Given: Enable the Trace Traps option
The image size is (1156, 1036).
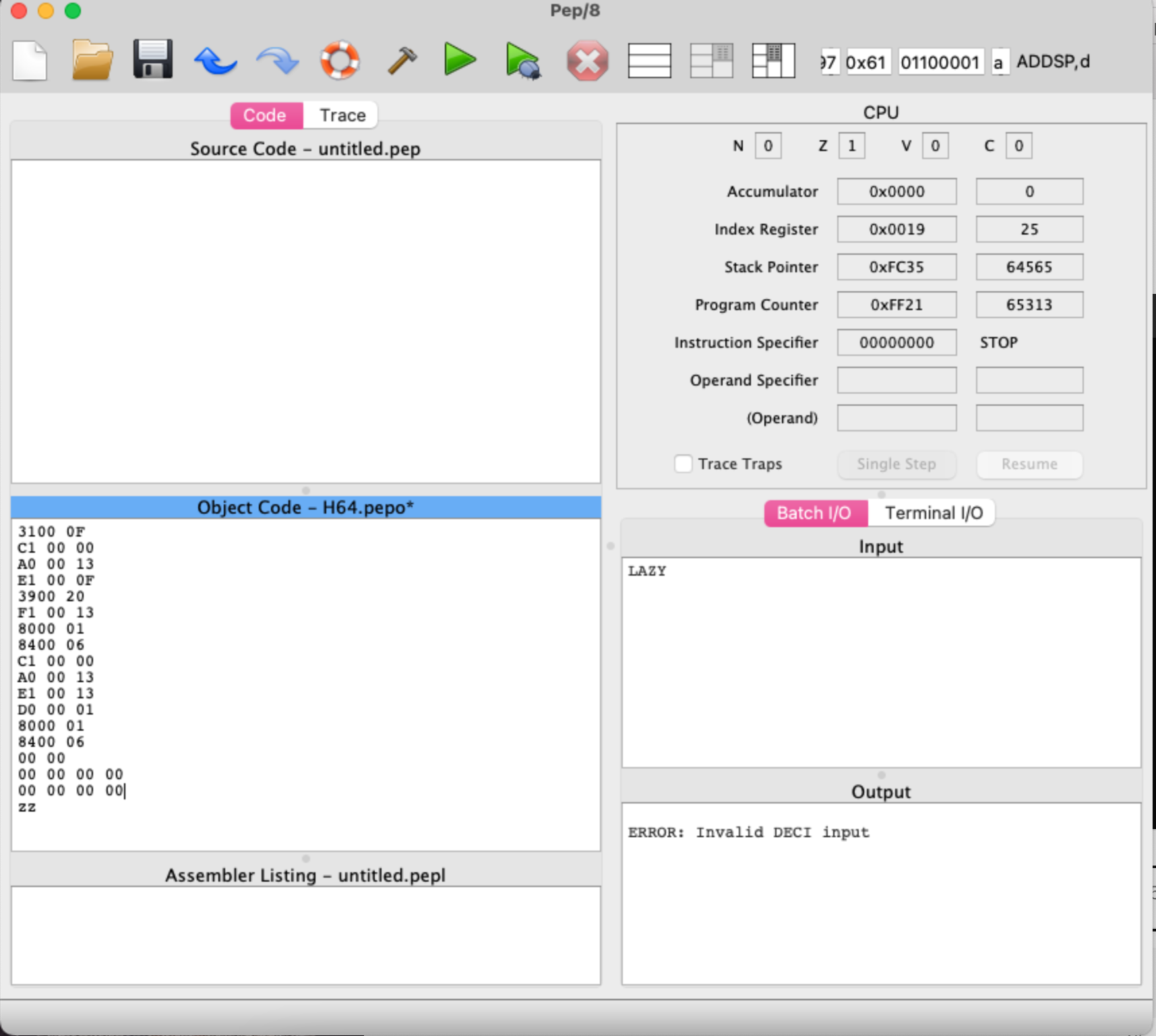Looking at the screenshot, I should click(x=683, y=464).
